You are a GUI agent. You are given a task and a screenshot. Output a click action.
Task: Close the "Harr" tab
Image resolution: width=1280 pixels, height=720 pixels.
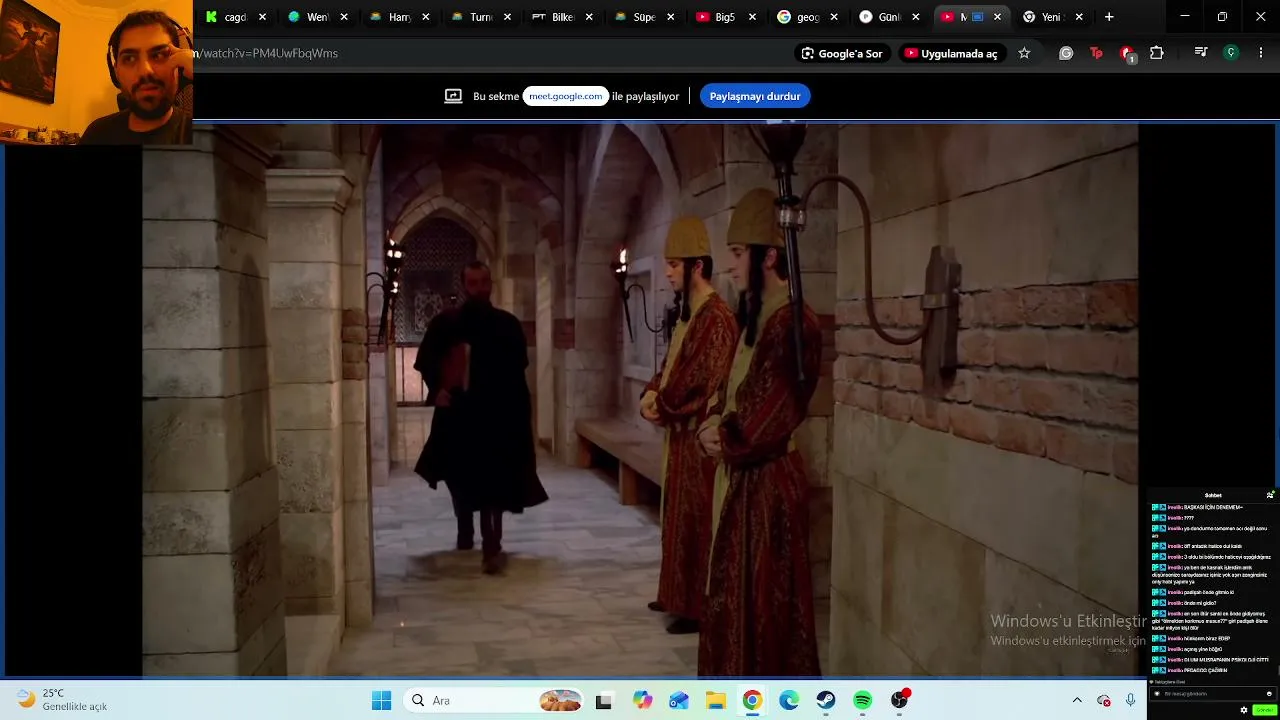tap(426, 17)
